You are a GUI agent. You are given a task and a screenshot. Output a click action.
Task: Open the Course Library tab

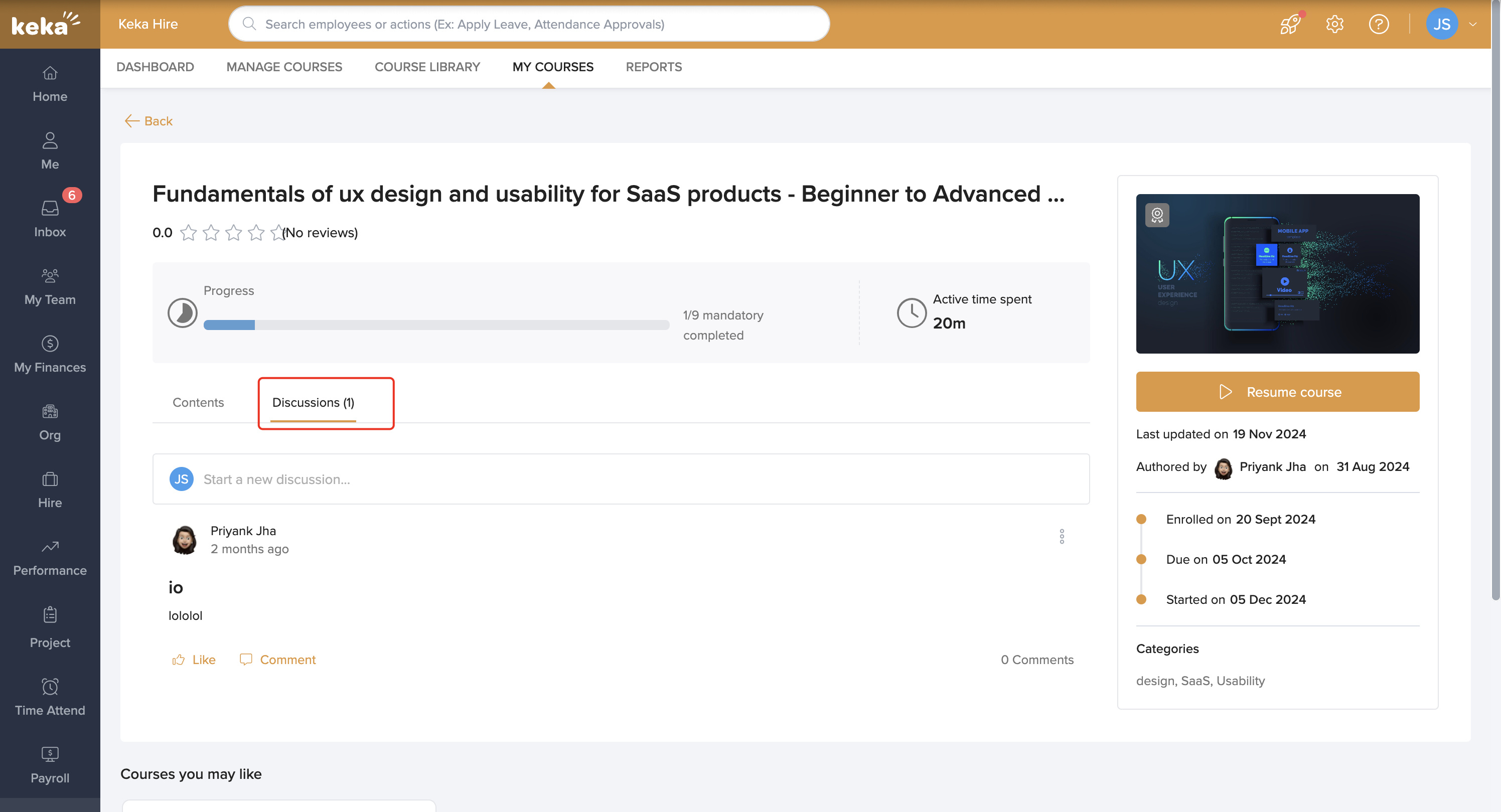click(427, 67)
